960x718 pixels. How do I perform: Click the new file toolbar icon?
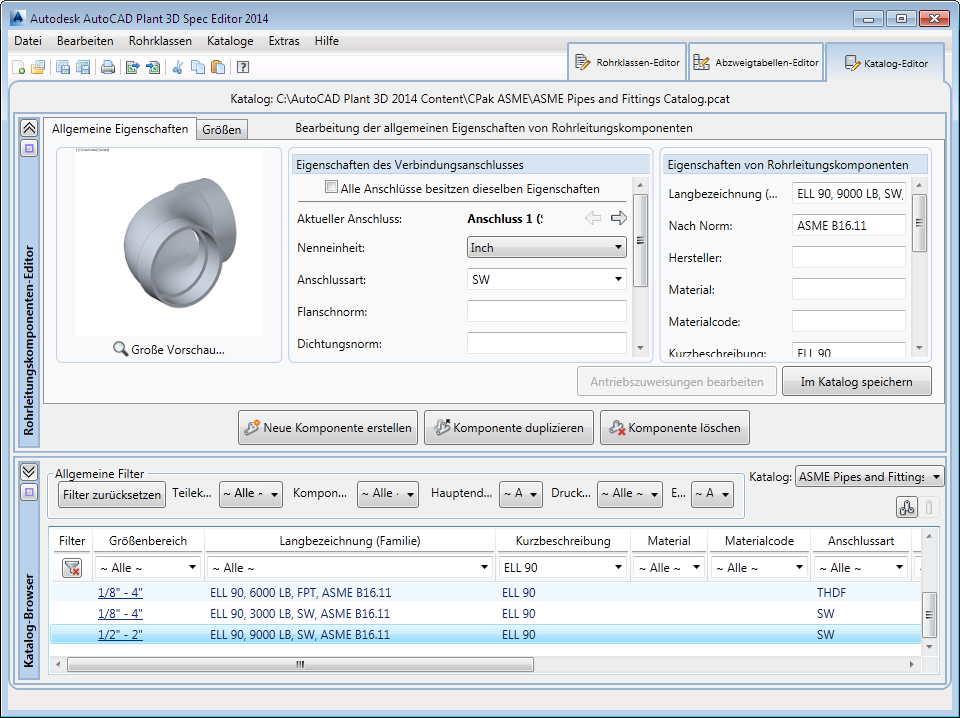[x=18, y=67]
